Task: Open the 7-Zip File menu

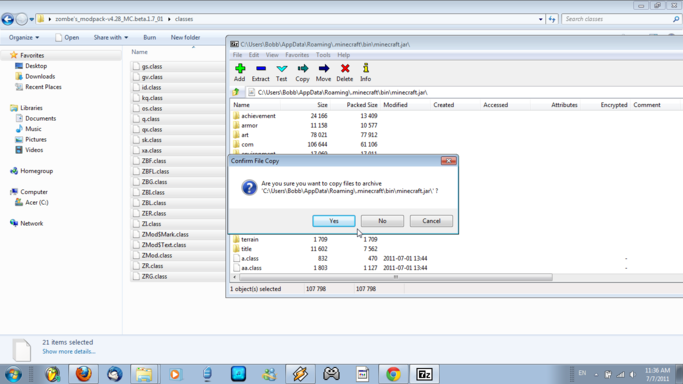Action: [x=237, y=55]
